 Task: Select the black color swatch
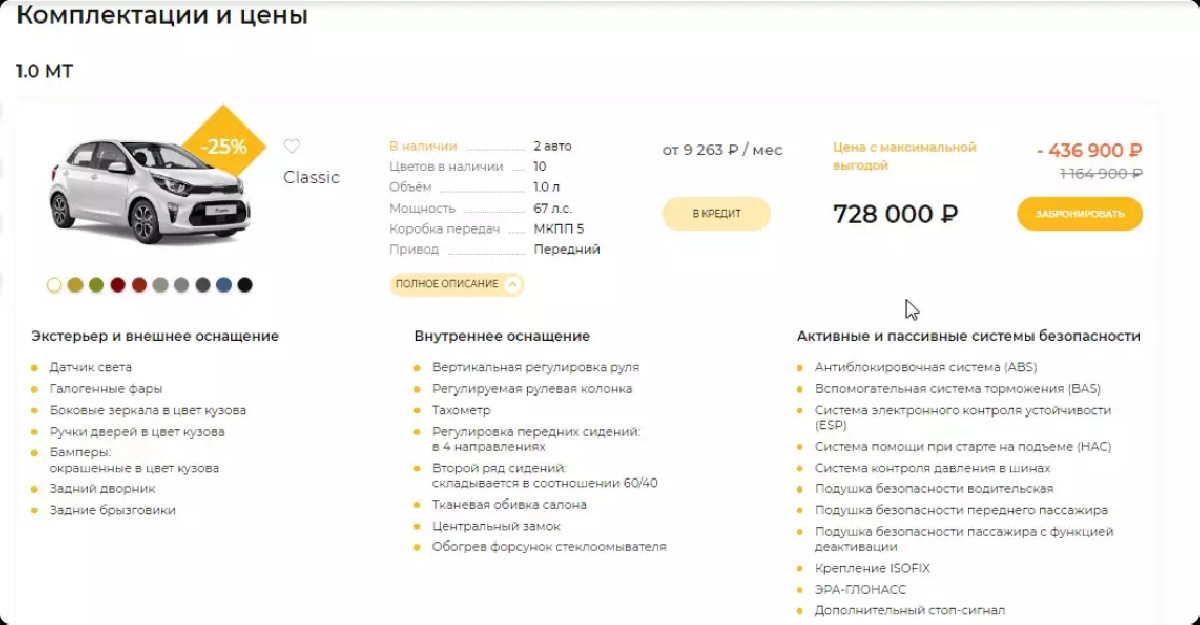point(245,285)
